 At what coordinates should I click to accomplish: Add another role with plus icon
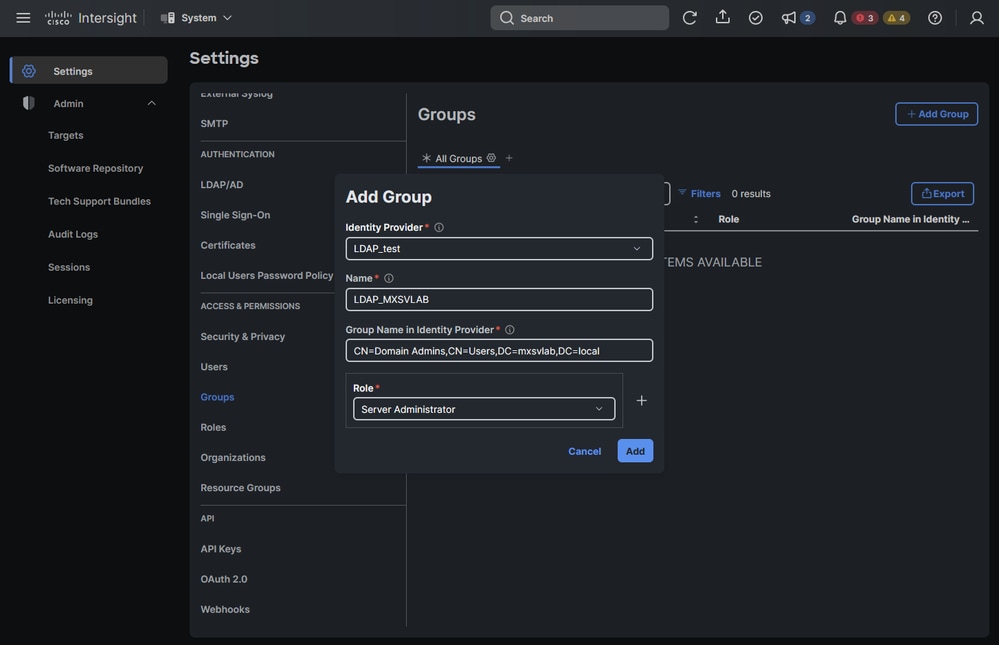click(x=642, y=400)
